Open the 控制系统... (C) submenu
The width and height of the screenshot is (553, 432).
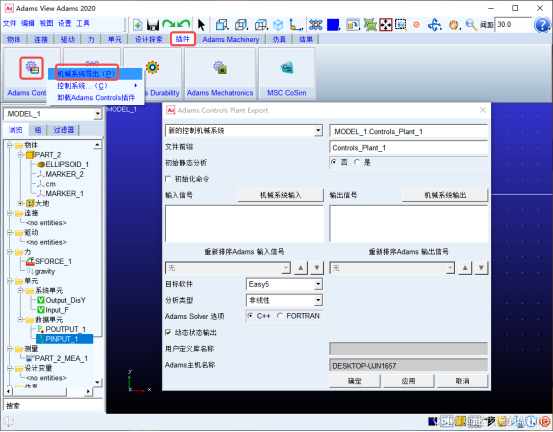coord(95,86)
